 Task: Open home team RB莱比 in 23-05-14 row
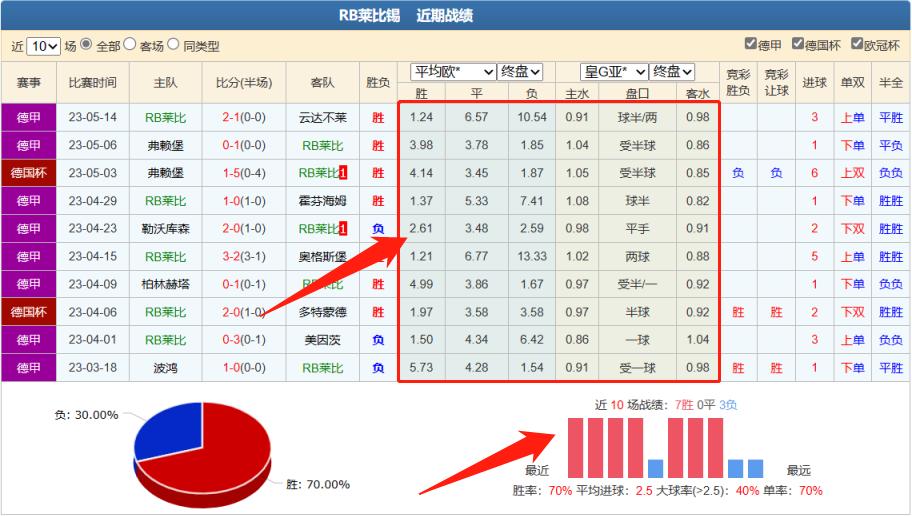(x=165, y=118)
